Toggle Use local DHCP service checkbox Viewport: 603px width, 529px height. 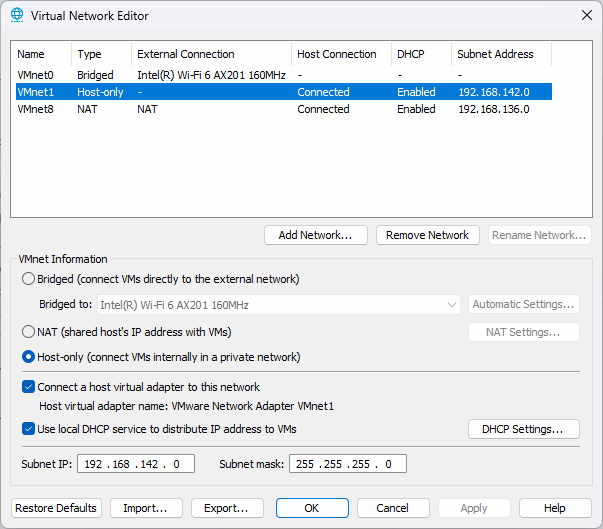coord(28,429)
